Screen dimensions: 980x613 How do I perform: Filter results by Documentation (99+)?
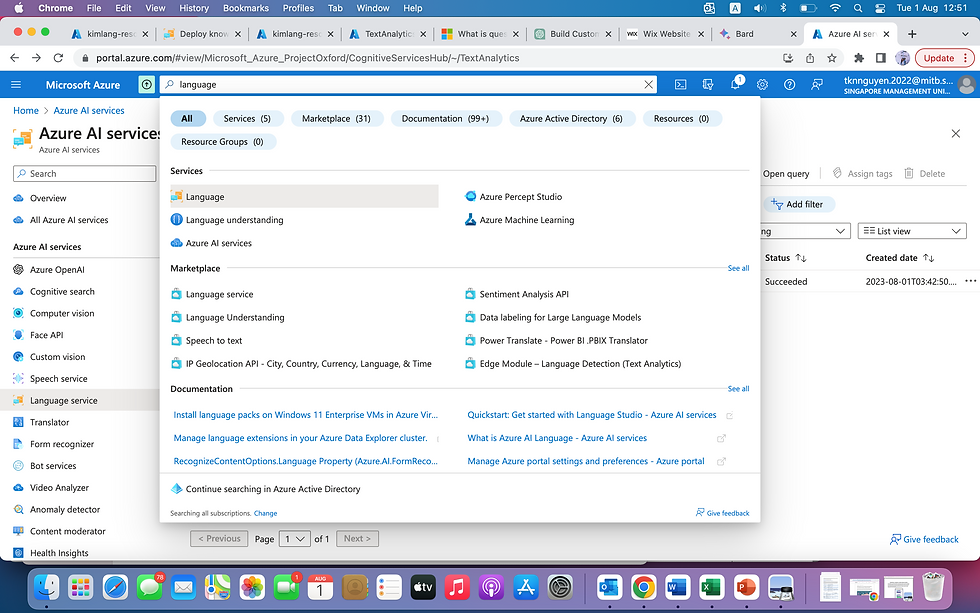[446, 119]
